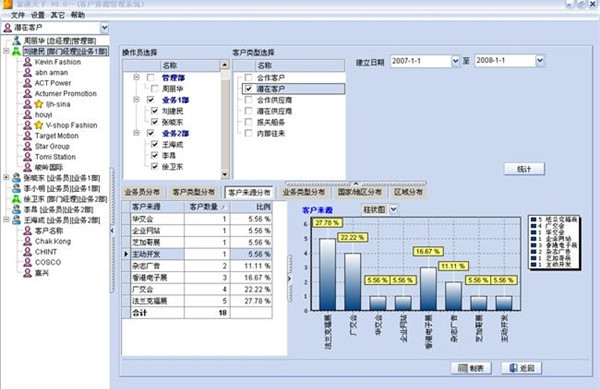
Task: Switch to the 区域分布 tab
Action: click(409, 192)
